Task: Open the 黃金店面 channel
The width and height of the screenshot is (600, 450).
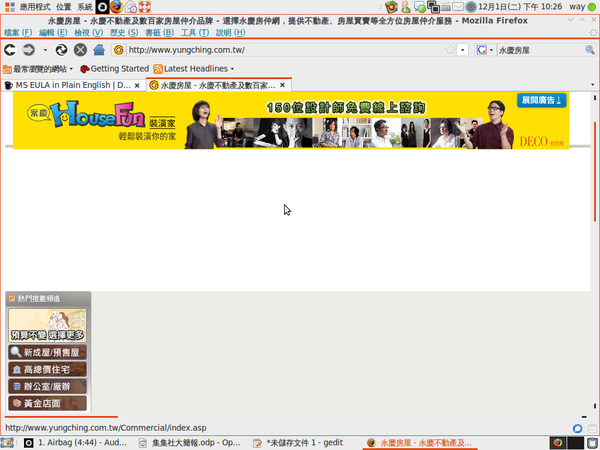Action: [x=47, y=403]
